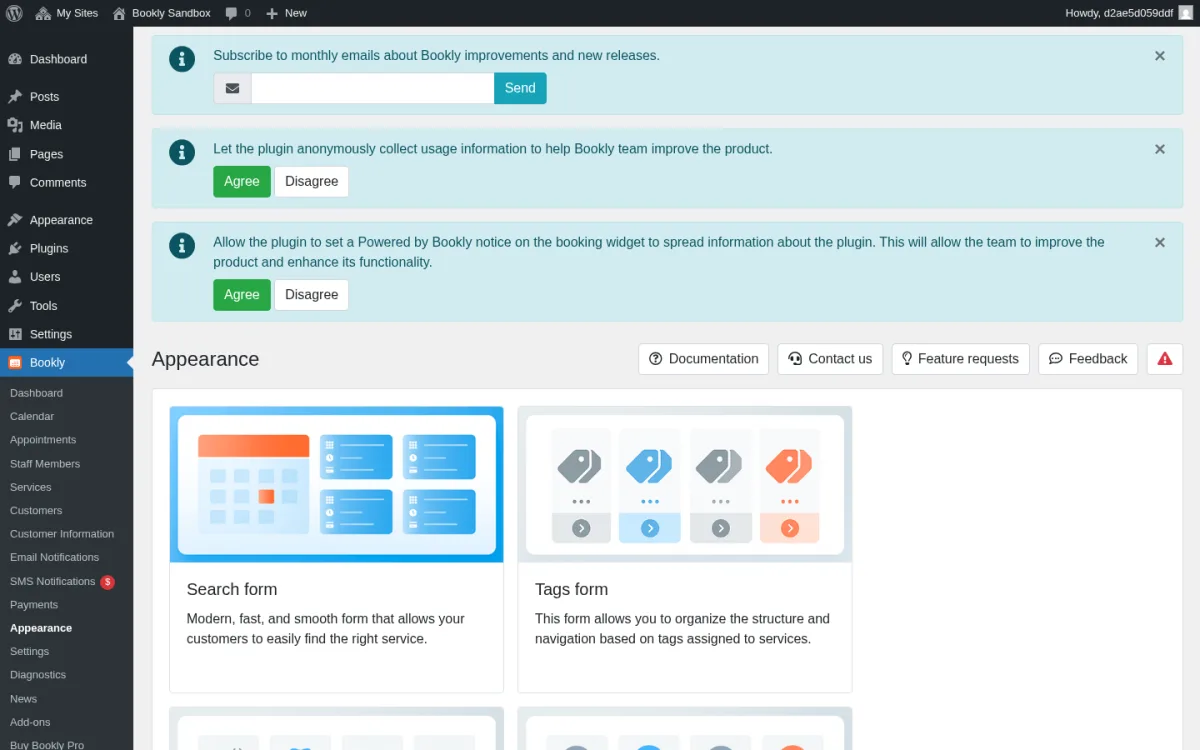Click the Feedback button
Viewport: 1200px width, 750px height.
[x=1088, y=359]
